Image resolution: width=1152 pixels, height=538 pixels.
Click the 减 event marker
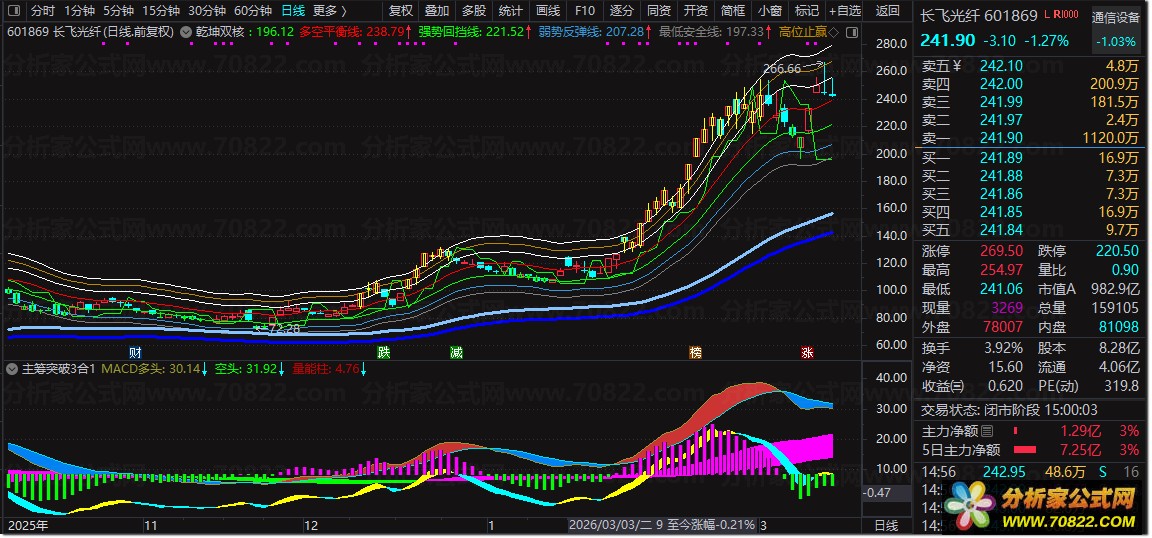pyautogui.click(x=456, y=352)
